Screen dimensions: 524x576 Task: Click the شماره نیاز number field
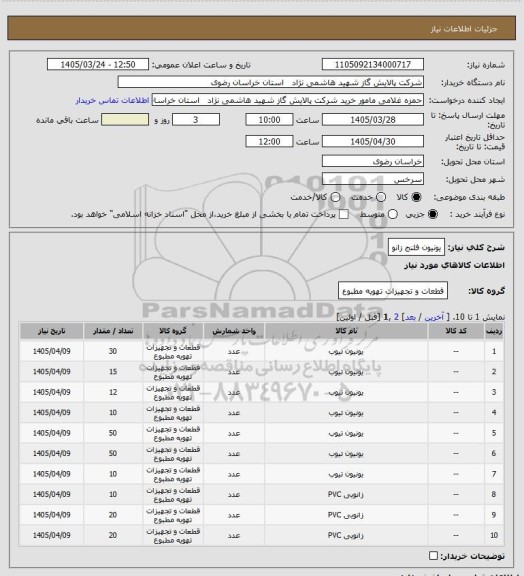373,64
